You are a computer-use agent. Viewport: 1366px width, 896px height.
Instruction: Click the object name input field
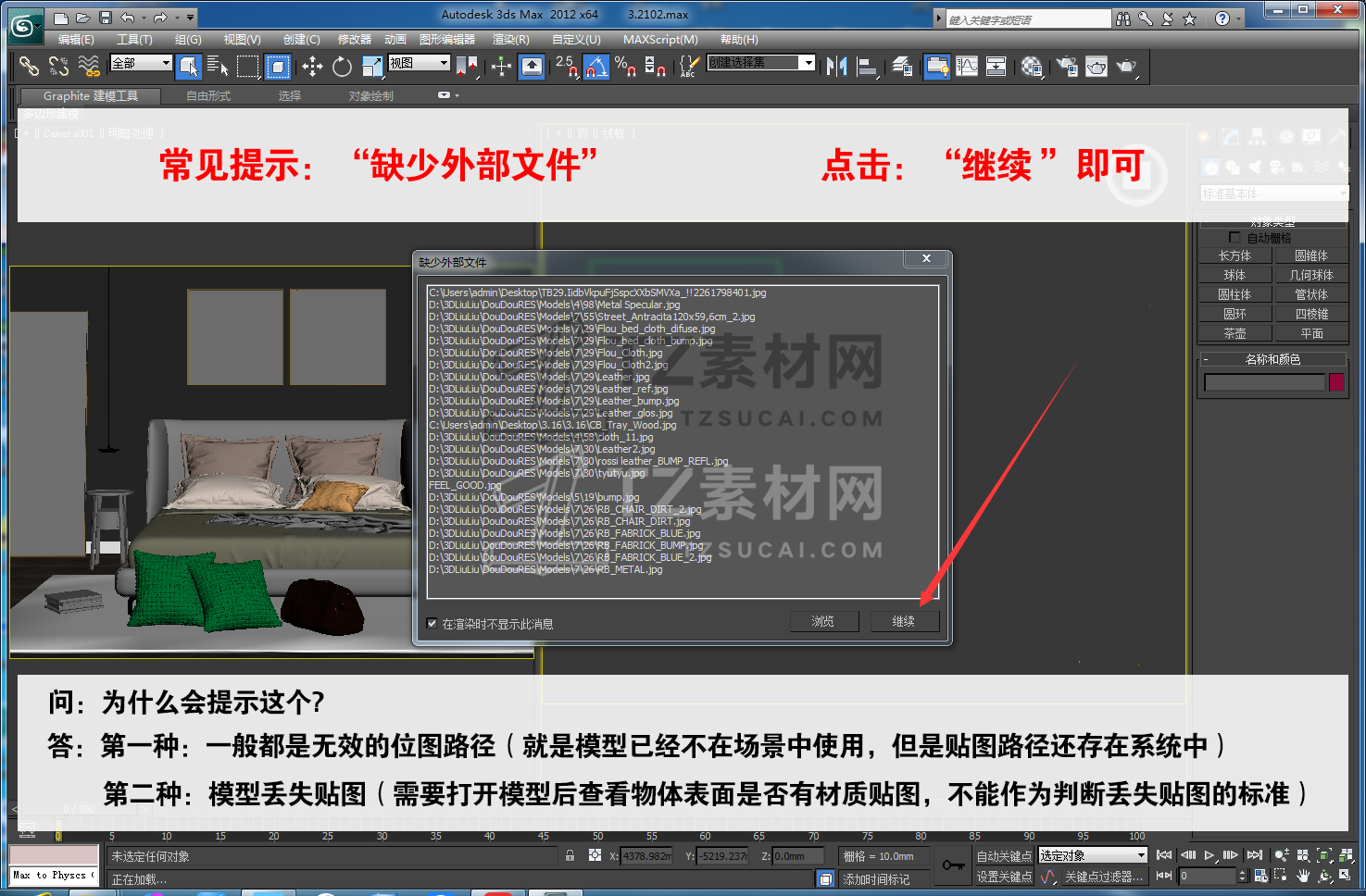[1264, 382]
